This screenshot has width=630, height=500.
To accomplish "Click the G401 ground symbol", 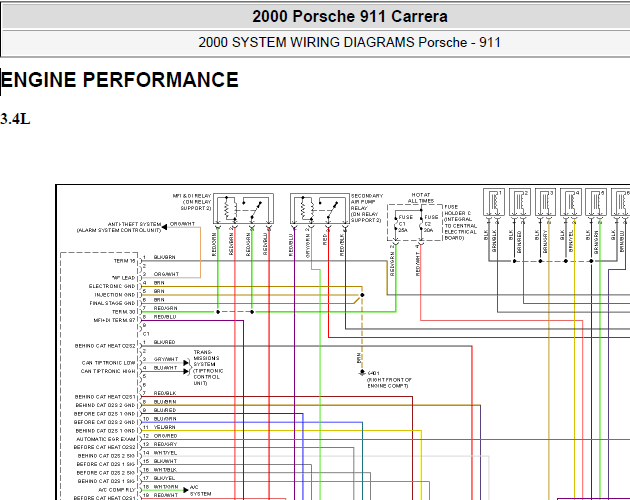I will coord(362,373).
